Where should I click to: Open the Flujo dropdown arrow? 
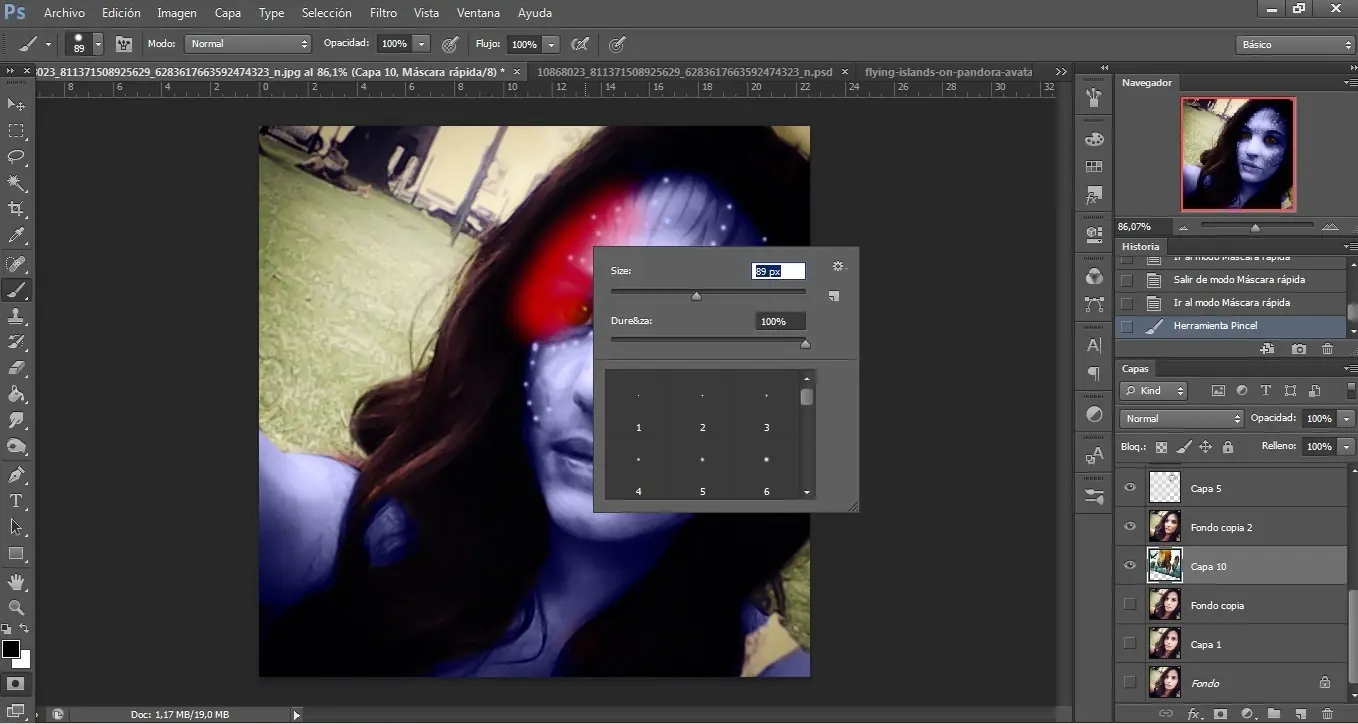[x=551, y=44]
